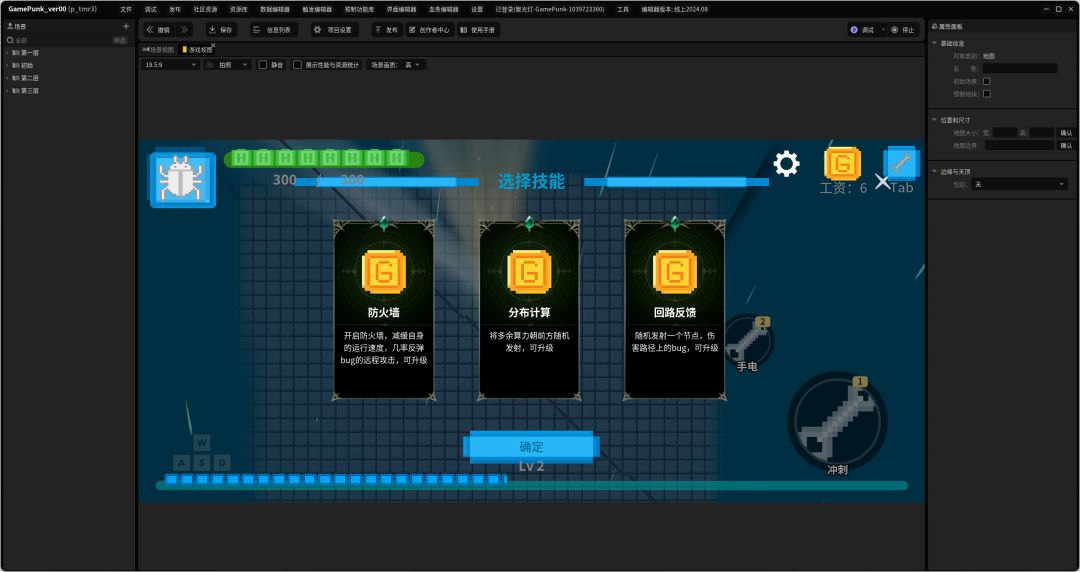Open the 设置 menu

[477, 10]
